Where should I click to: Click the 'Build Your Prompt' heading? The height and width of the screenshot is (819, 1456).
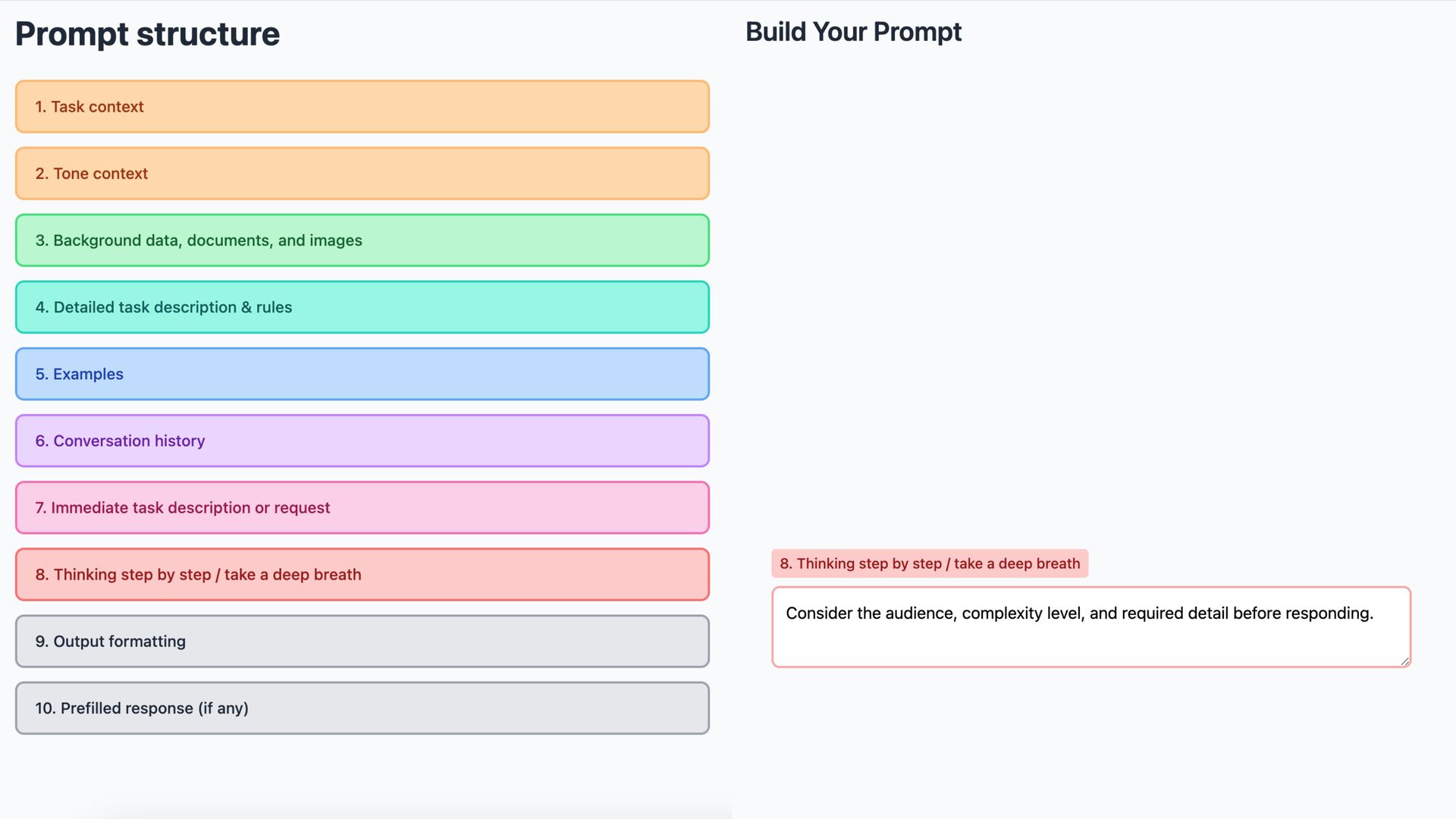click(853, 32)
